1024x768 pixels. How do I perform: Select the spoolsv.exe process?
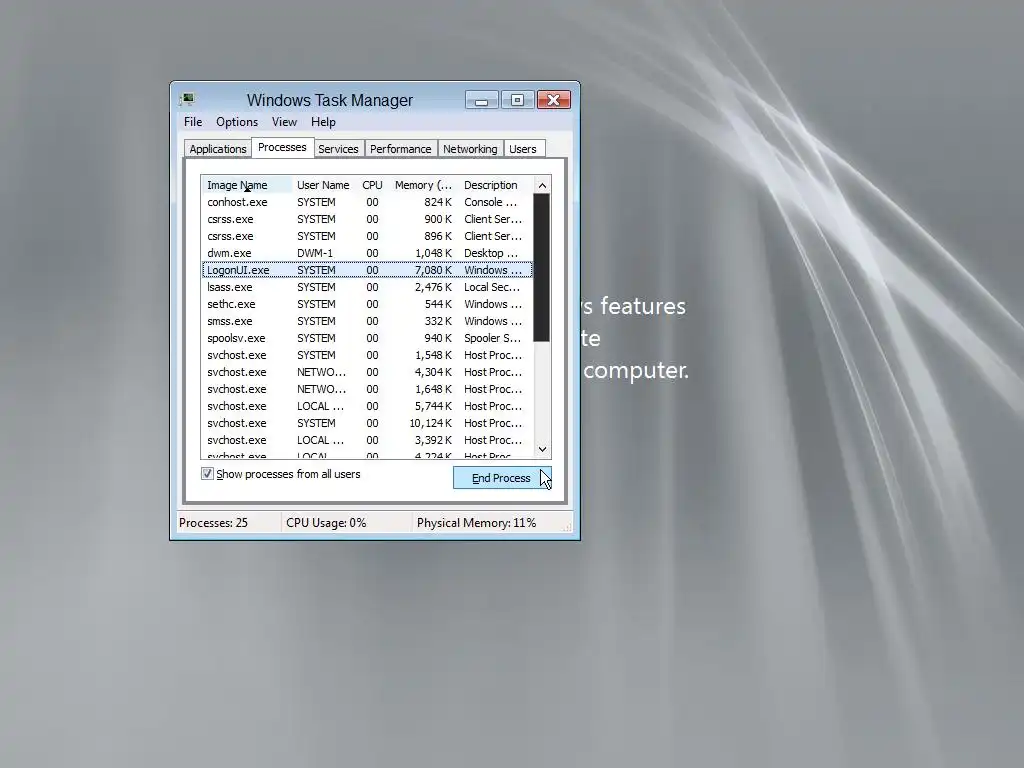367,338
